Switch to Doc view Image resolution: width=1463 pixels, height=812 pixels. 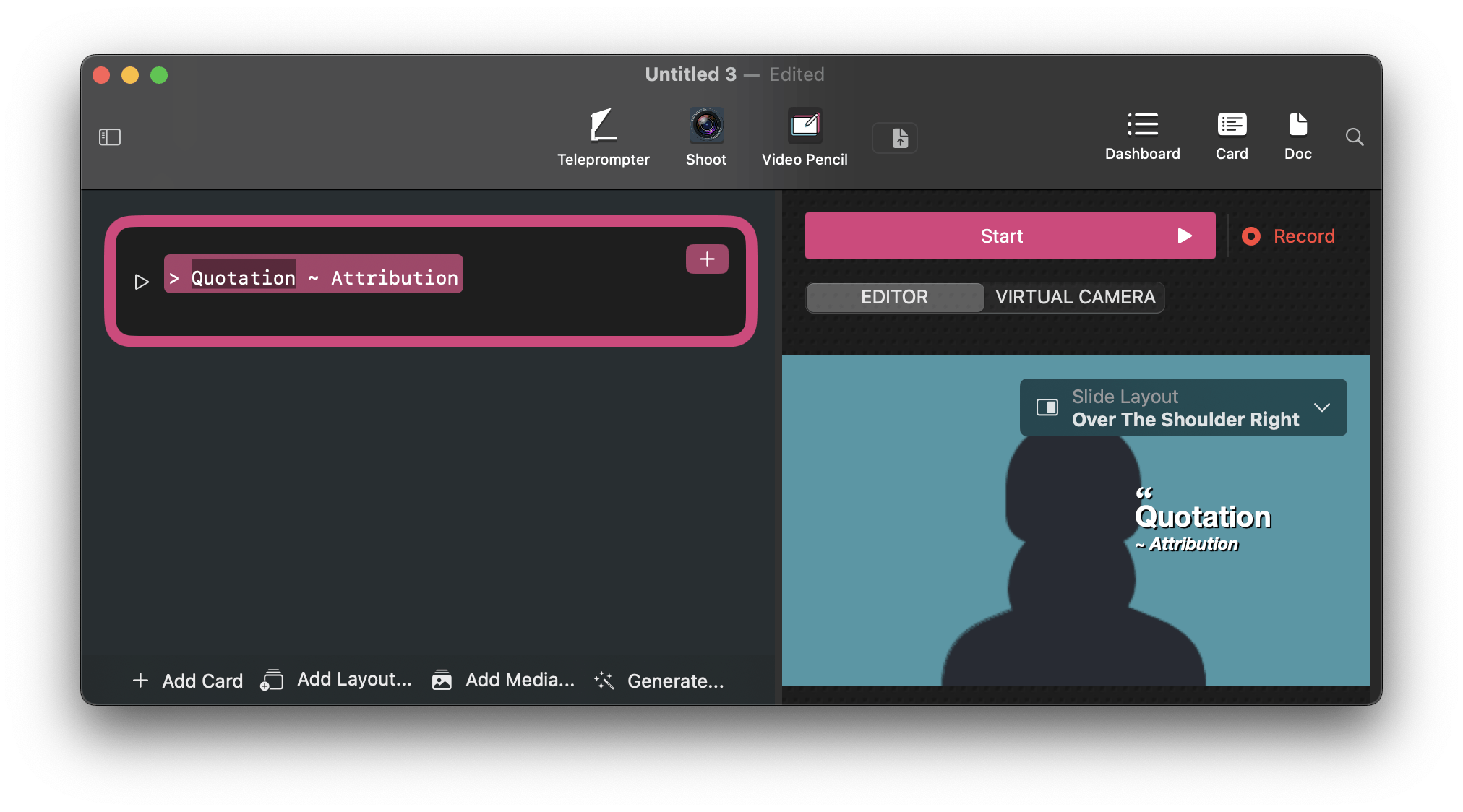pos(1297,137)
